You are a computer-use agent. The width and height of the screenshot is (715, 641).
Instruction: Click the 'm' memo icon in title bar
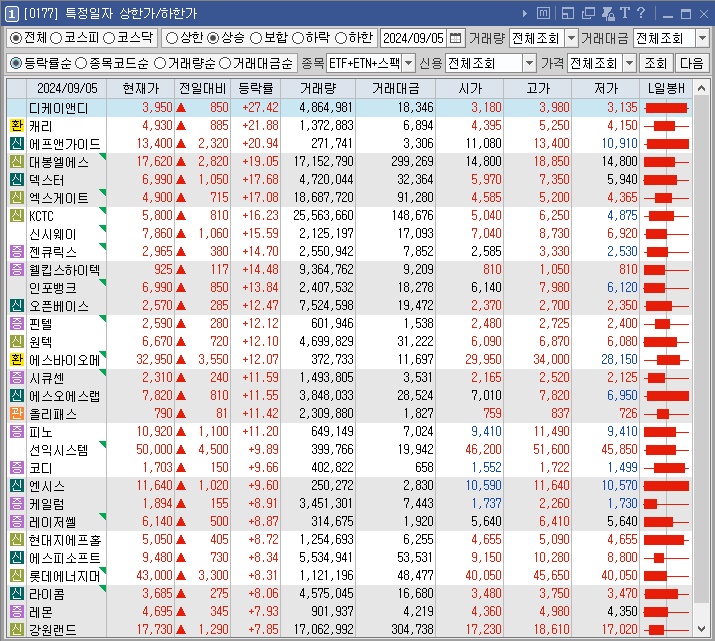click(543, 13)
